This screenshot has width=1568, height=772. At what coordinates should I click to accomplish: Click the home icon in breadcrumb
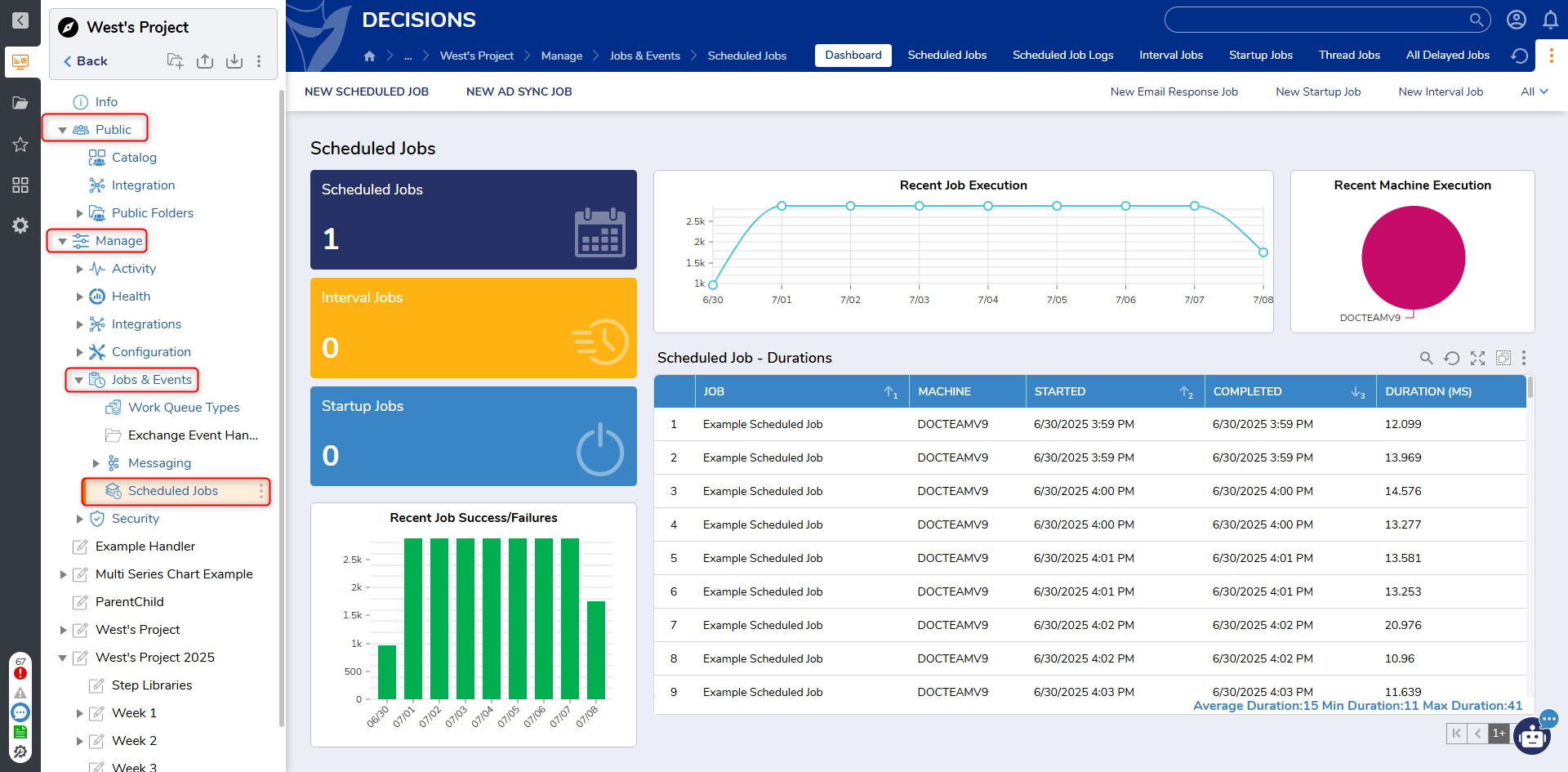[369, 56]
